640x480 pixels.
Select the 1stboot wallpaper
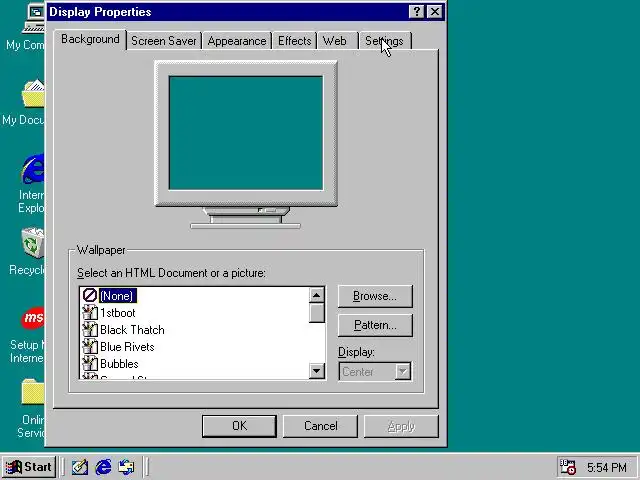(x=118, y=313)
